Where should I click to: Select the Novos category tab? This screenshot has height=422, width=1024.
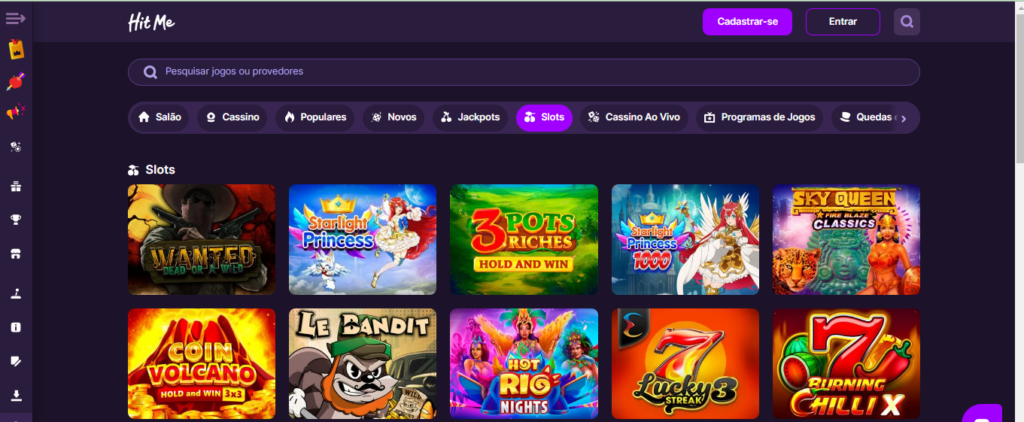point(393,118)
